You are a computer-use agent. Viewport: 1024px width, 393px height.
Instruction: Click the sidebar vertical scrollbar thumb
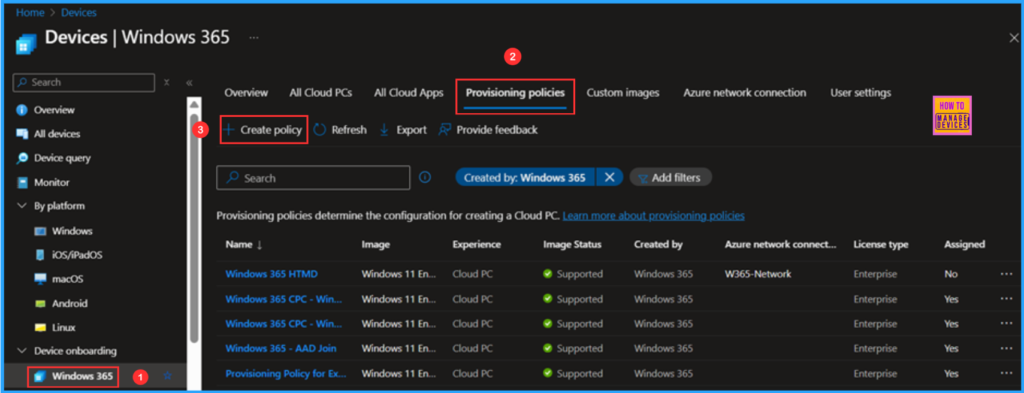pyautogui.click(x=193, y=227)
